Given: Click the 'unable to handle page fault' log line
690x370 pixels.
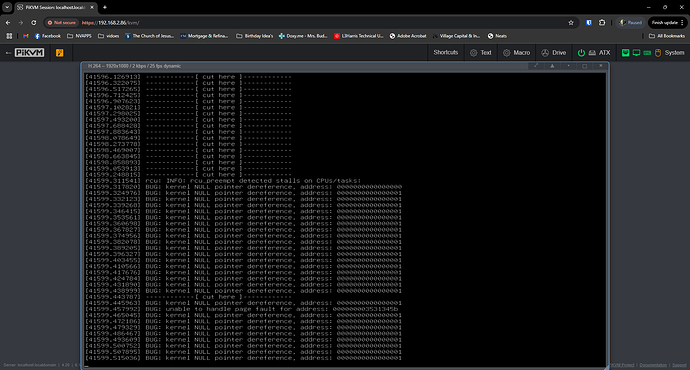Looking at the screenshot, I should (242, 309).
